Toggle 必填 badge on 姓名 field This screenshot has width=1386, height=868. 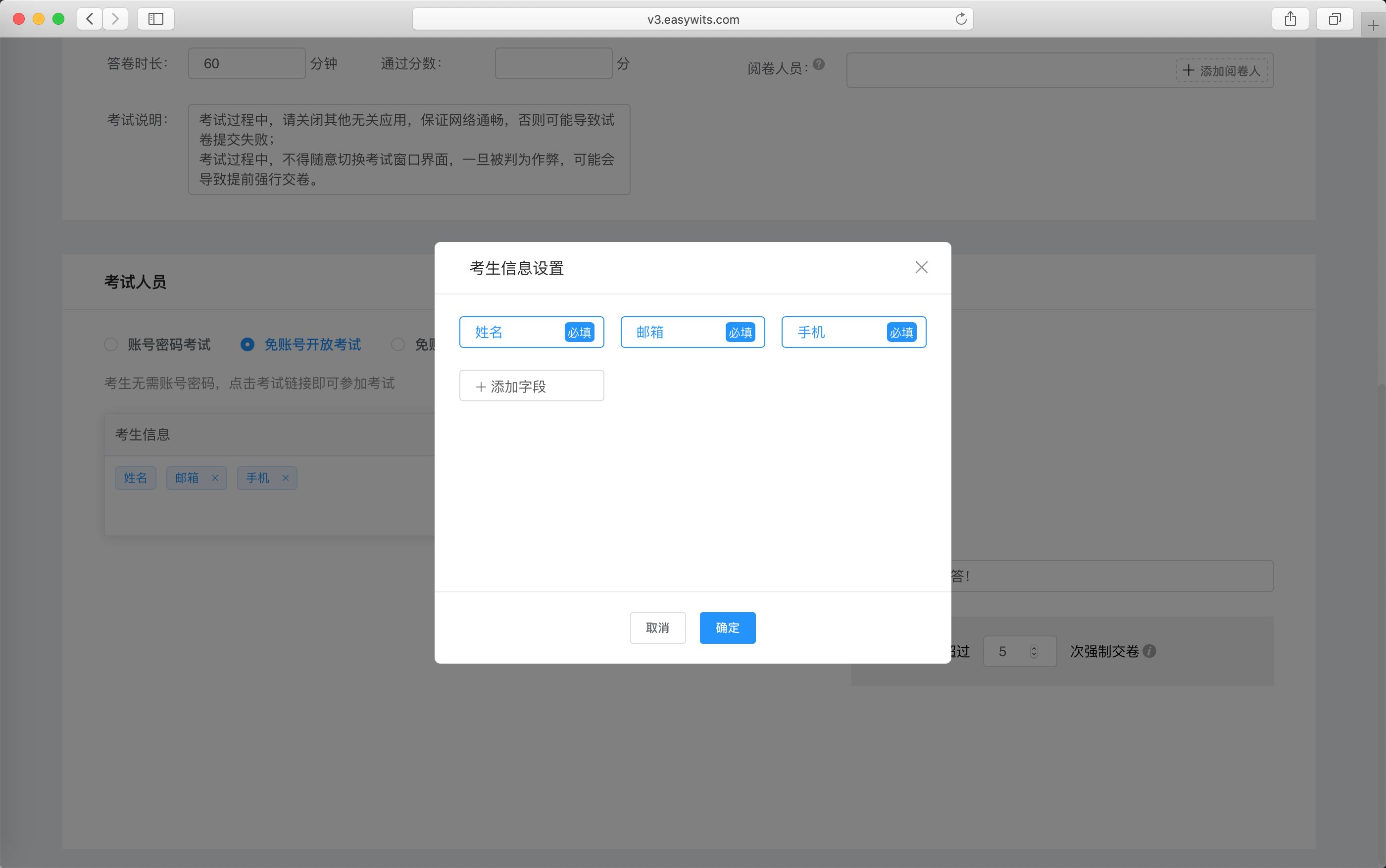click(x=579, y=333)
